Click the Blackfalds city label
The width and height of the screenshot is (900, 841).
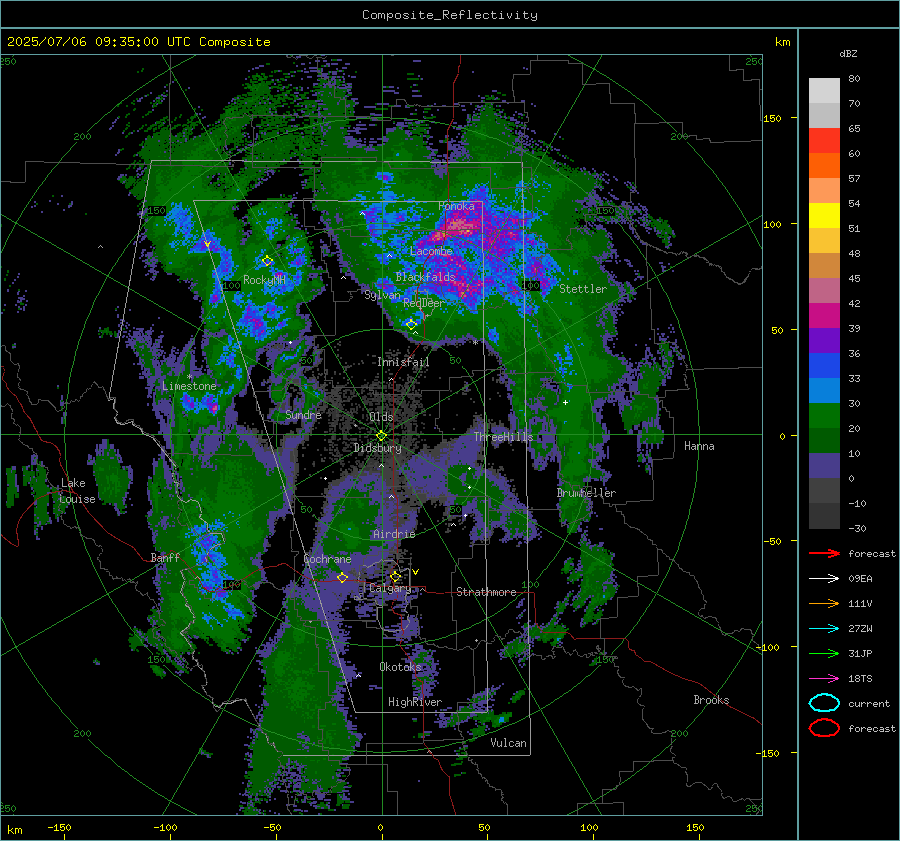click(x=425, y=277)
